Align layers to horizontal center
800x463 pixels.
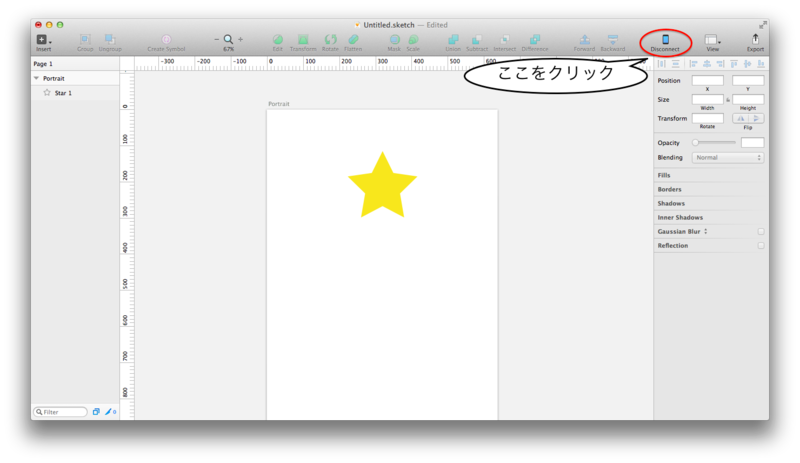(707, 64)
